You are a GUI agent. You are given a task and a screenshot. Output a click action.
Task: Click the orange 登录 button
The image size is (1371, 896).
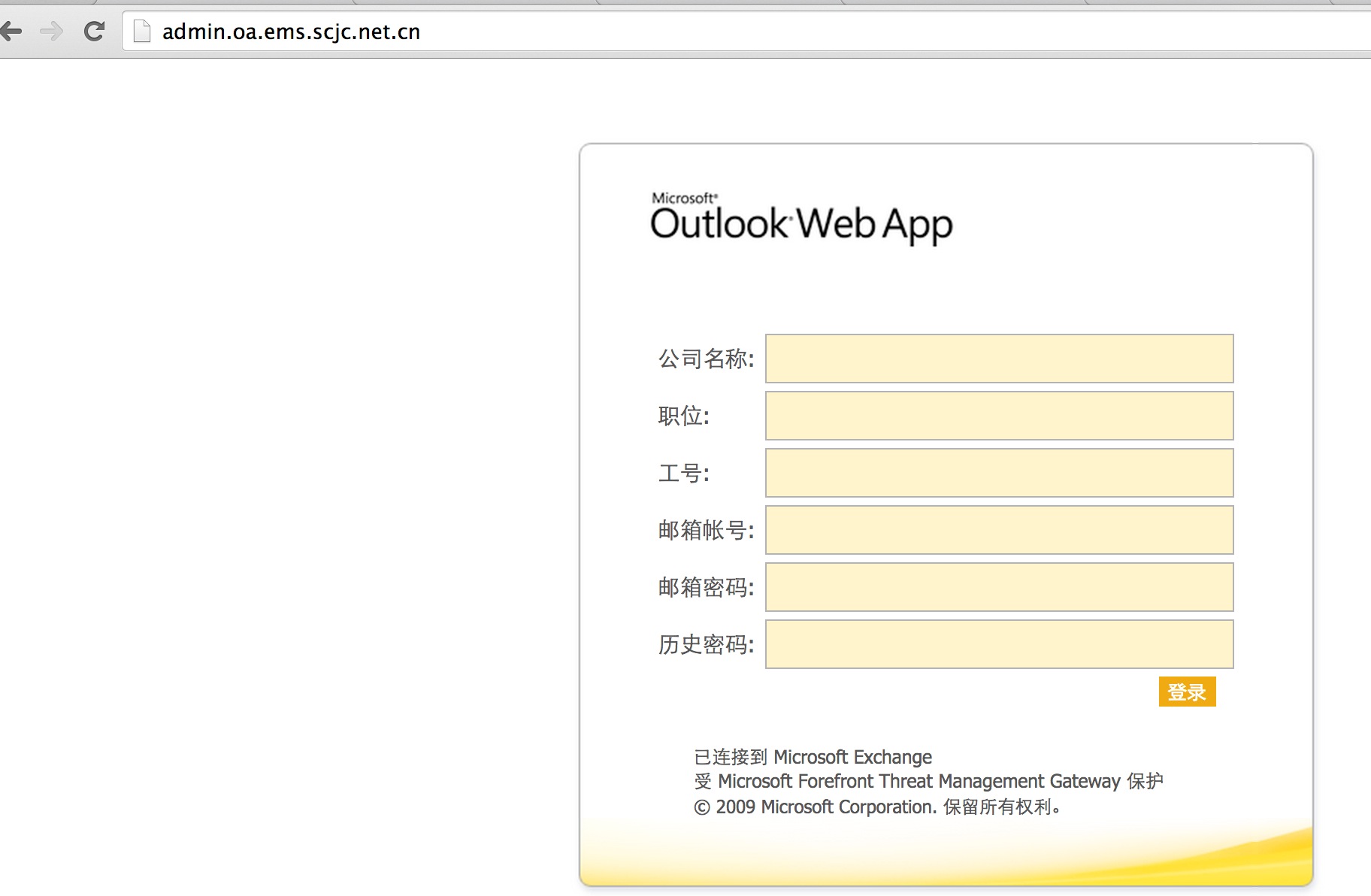click(1187, 692)
